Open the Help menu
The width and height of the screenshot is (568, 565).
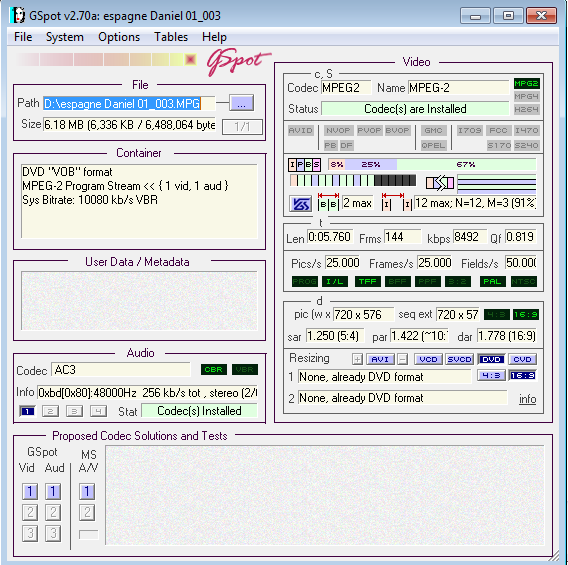click(x=214, y=37)
